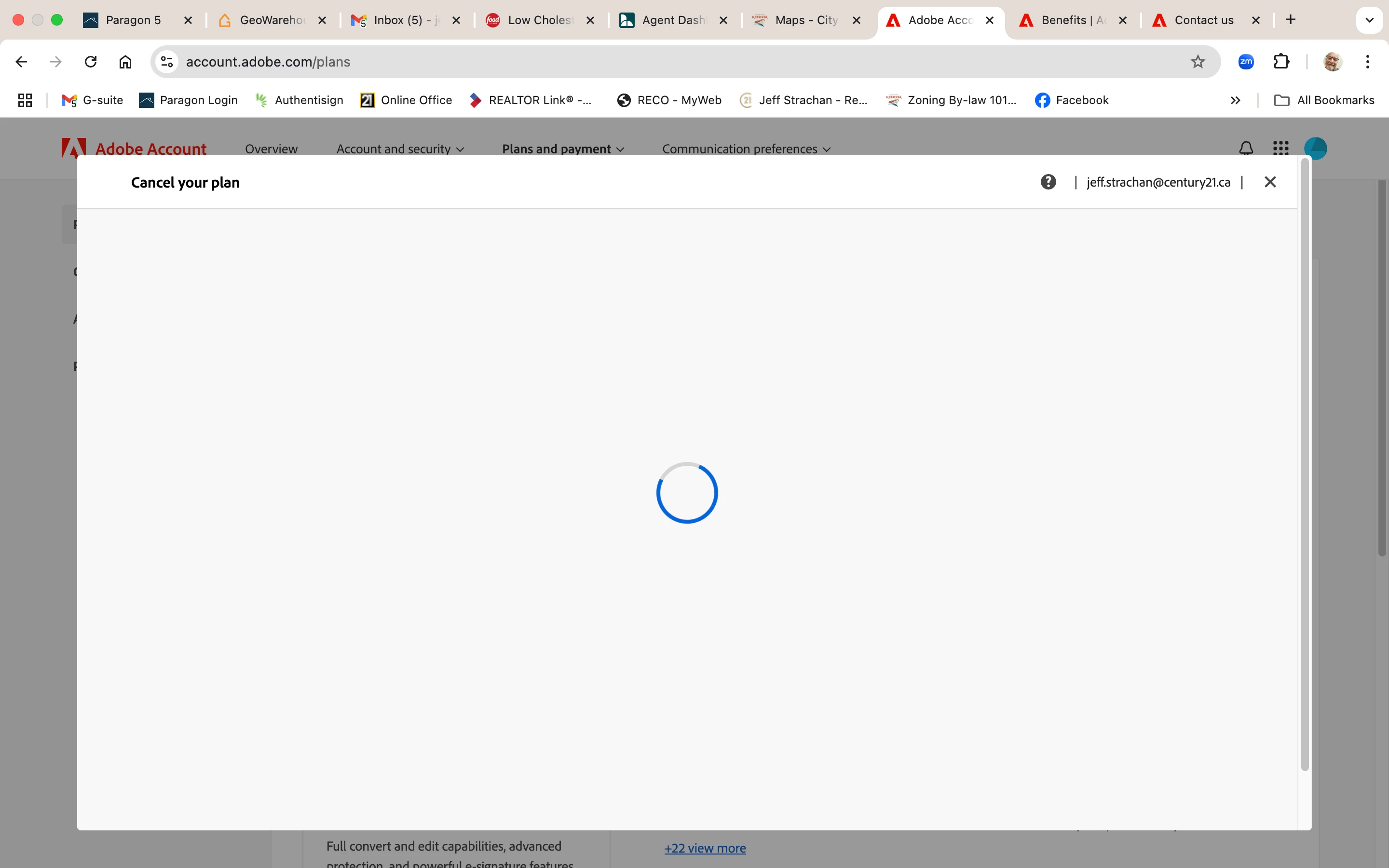
Task: Expand the Plans and payment menu
Action: [x=562, y=149]
